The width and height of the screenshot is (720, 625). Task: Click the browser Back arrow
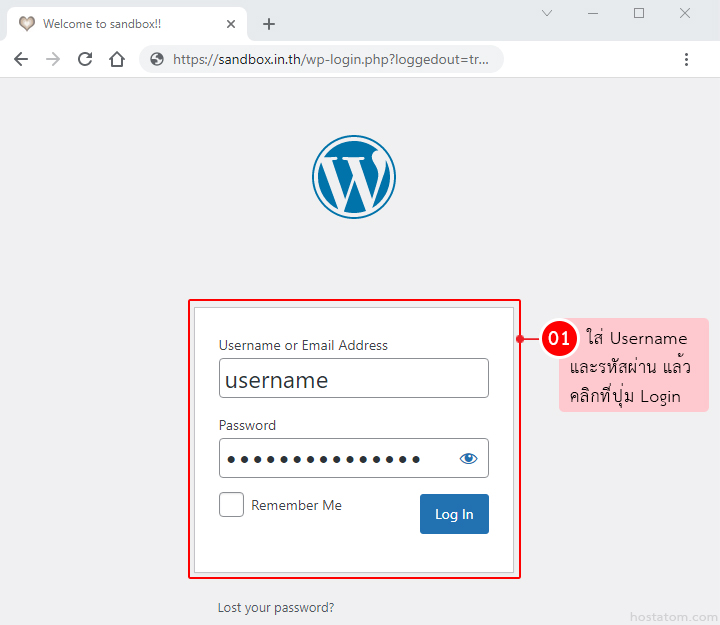point(21,59)
